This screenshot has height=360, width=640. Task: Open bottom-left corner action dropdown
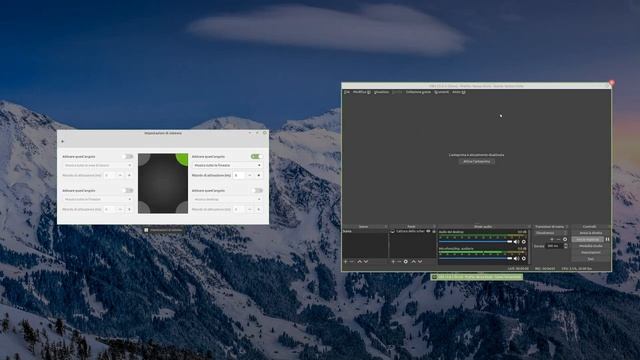[98, 199]
